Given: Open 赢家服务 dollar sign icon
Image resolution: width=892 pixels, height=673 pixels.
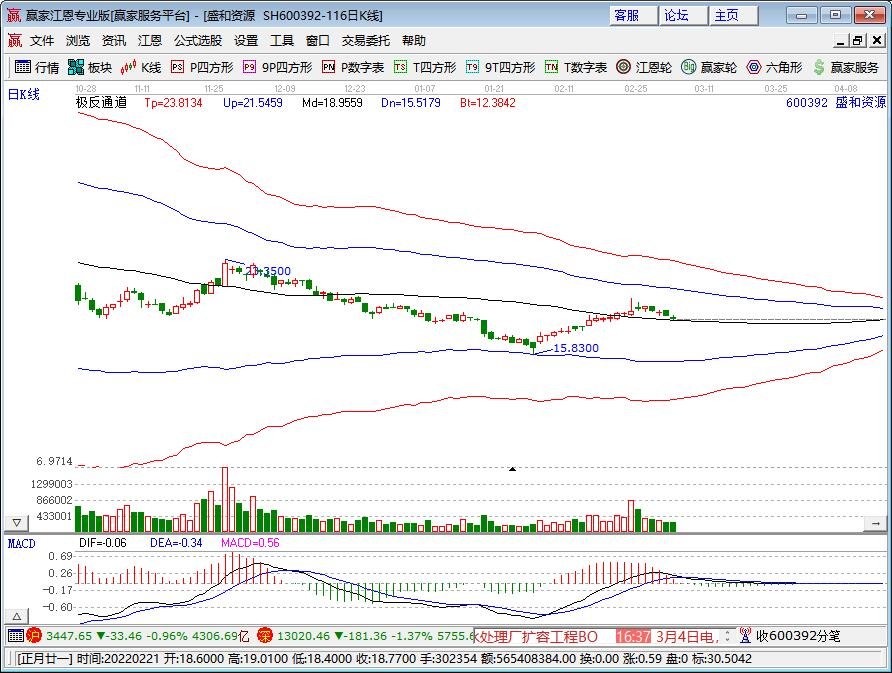Looking at the screenshot, I should 845,67.
